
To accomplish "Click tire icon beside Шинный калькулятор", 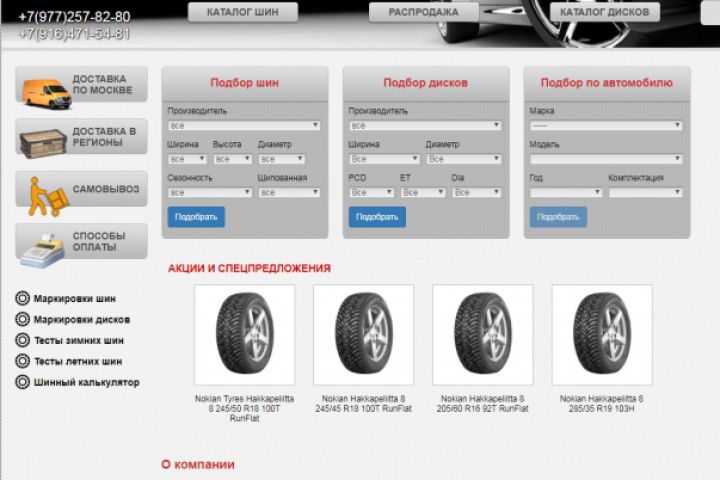I will [22, 382].
